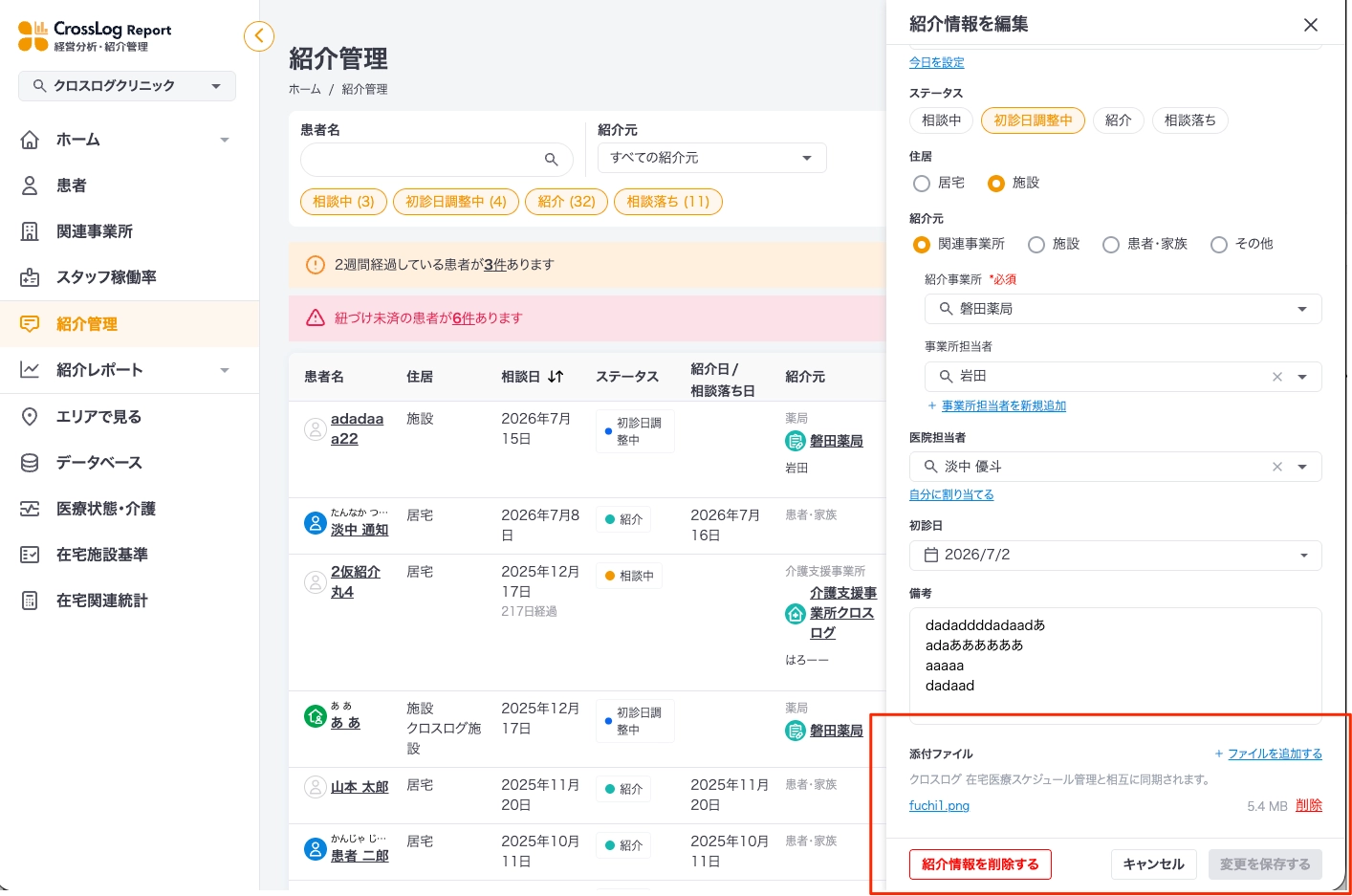1352x896 pixels.
Task: Open エリアで見る in the sidebar
Action: tap(98, 417)
